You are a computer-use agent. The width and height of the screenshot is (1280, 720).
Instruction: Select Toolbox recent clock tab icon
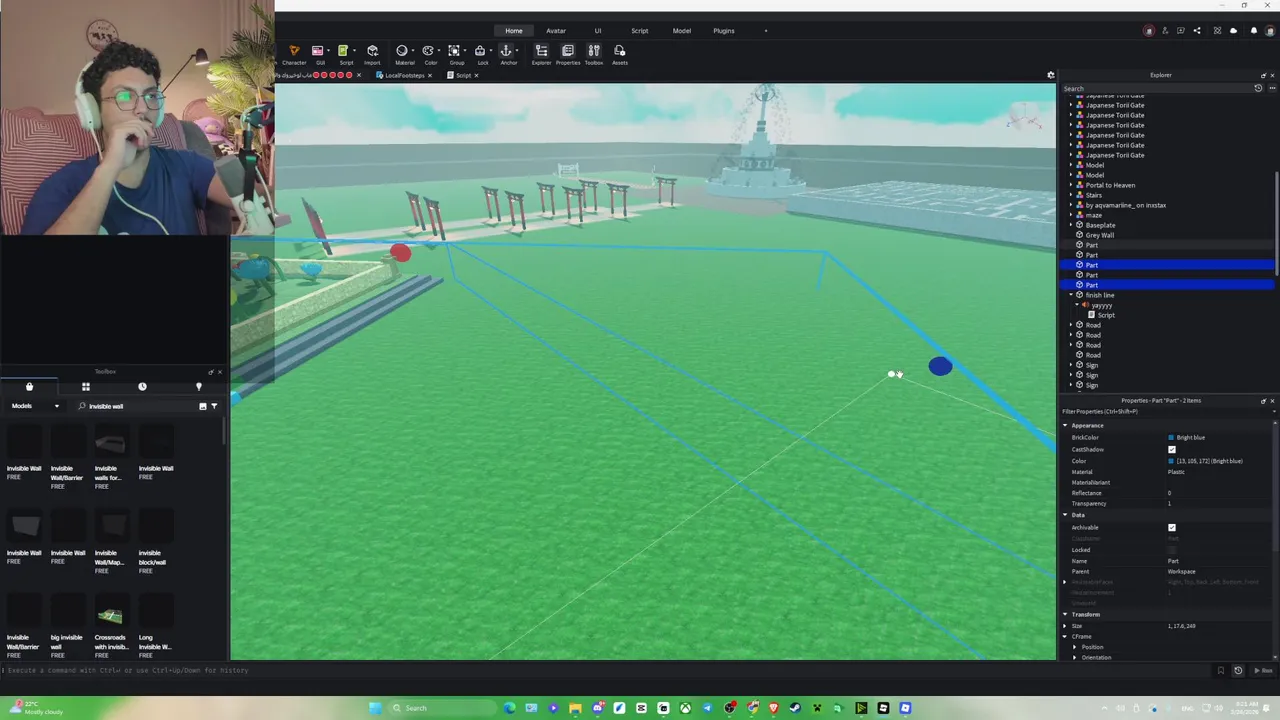pyautogui.click(x=142, y=387)
